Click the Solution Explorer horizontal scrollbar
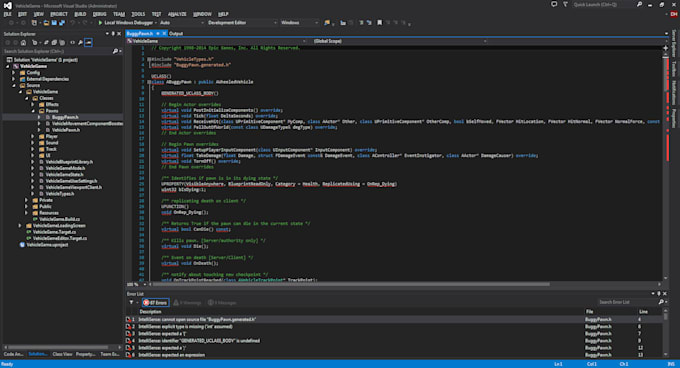 58,347
